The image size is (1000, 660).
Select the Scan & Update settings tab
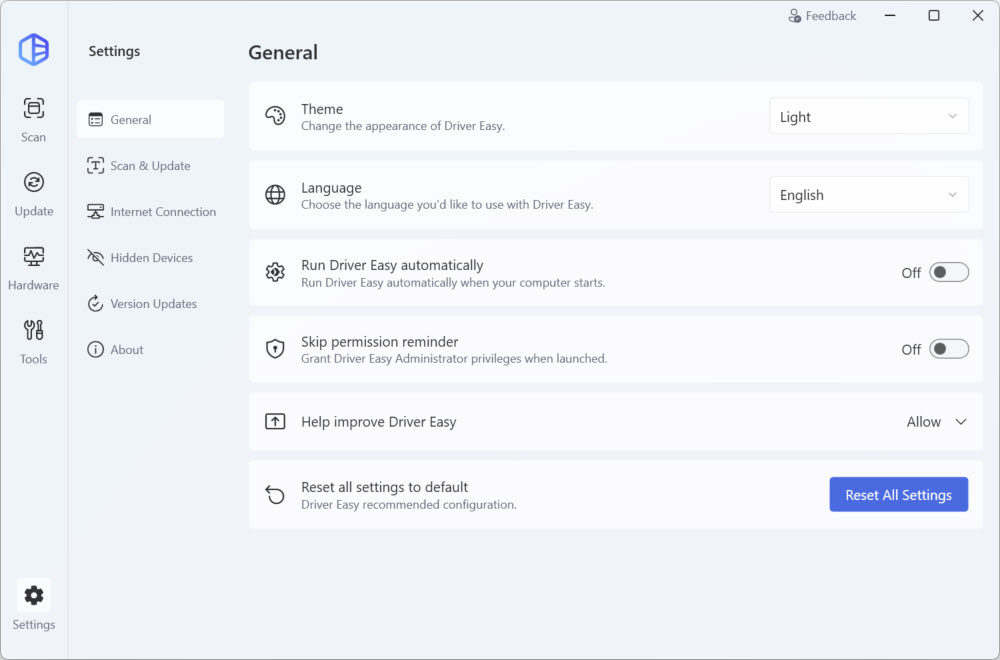coord(150,166)
